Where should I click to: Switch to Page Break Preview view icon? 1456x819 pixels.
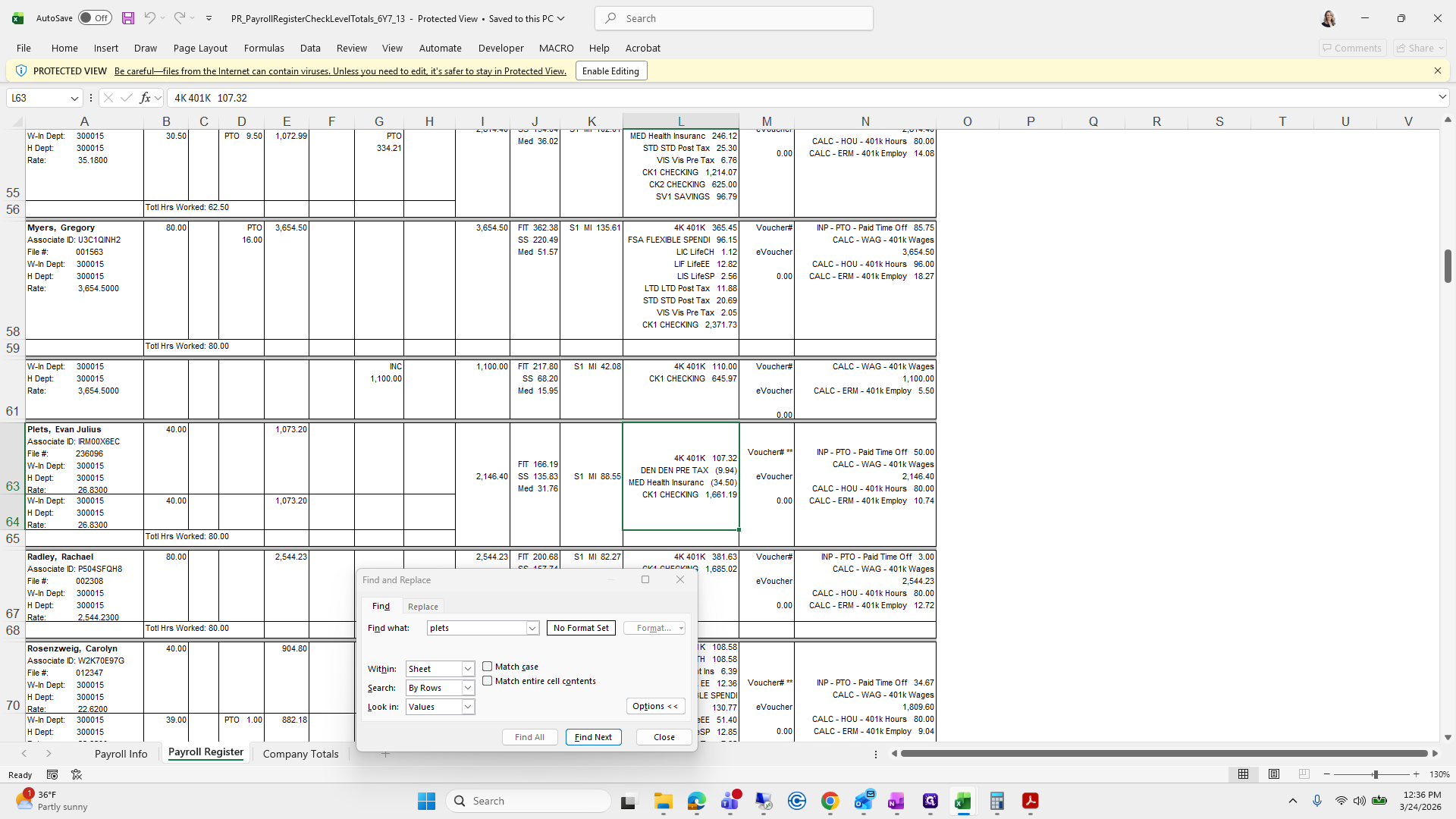[x=1304, y=774]
